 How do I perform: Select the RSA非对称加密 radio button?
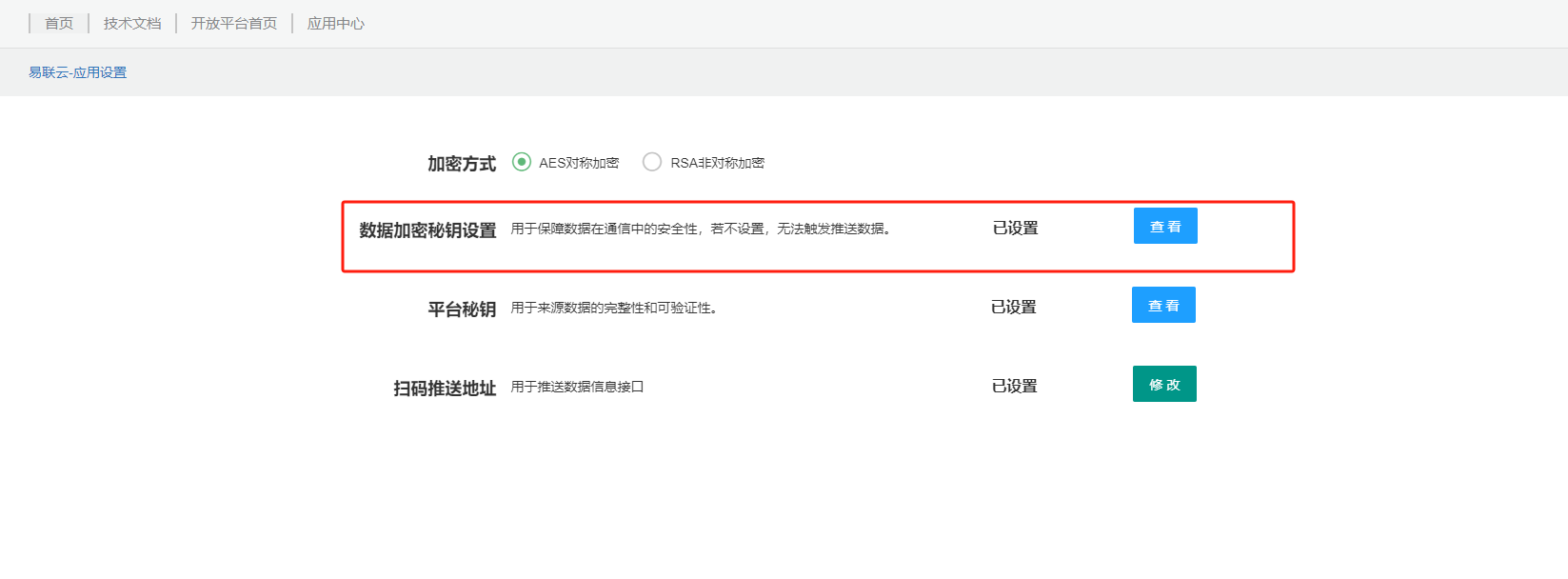pyautogui.click(x=652, y=162)
